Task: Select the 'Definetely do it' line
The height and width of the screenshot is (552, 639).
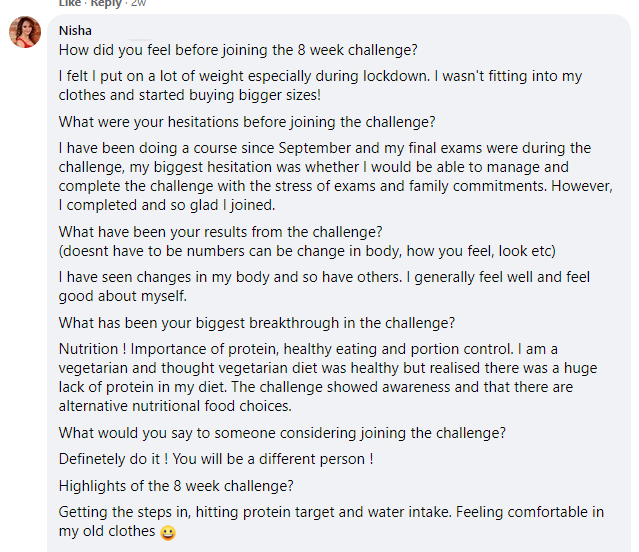Action: tap(216, 459)
